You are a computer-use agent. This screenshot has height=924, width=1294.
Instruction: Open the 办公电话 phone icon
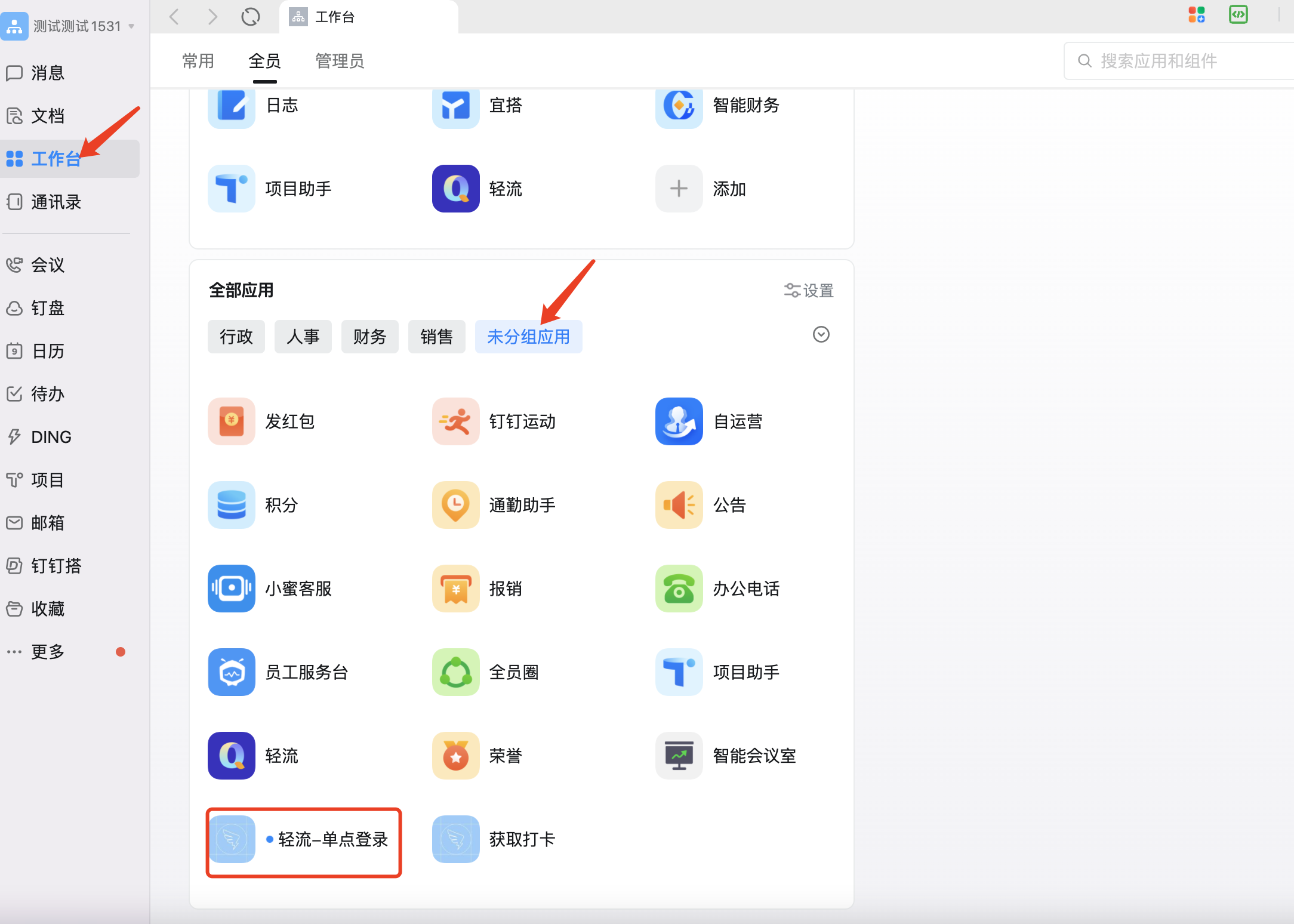[x=679, y=589]
